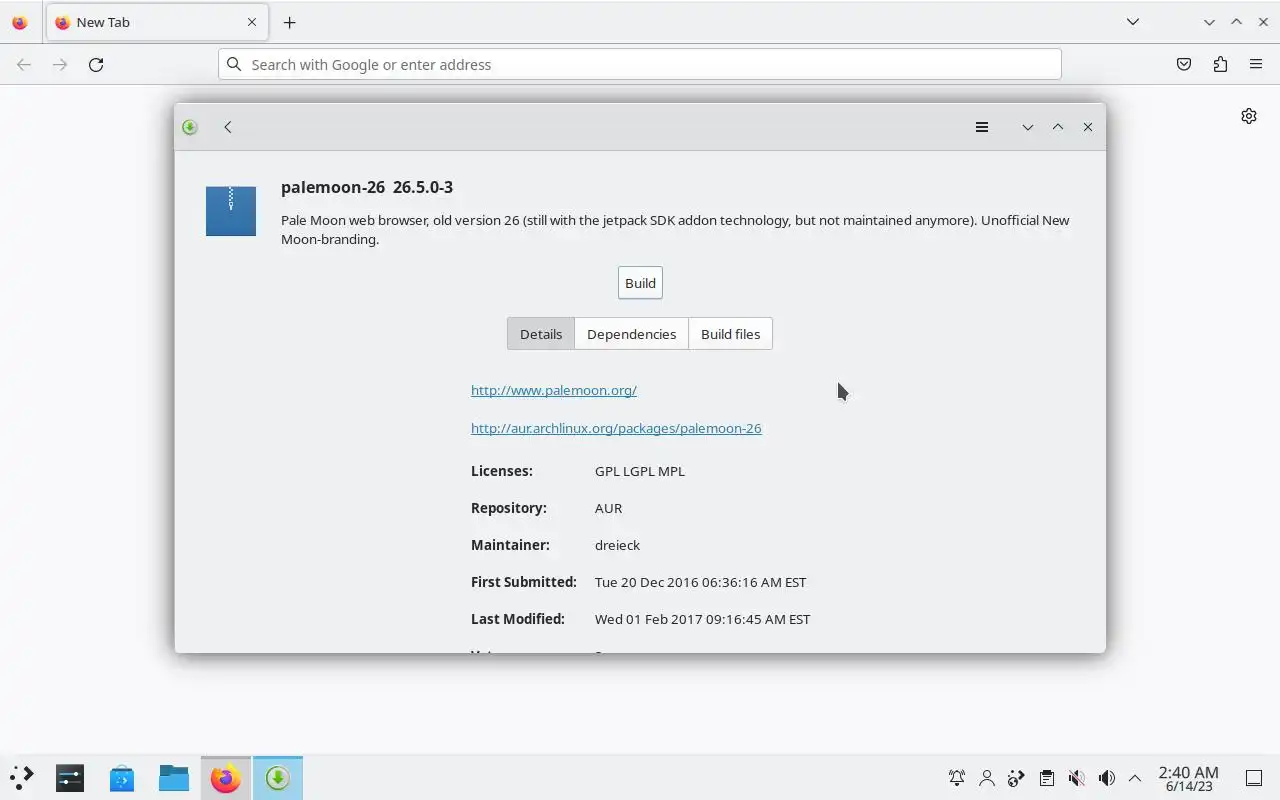
Task: Click the palemoon-26 package archive icon
Action: point(231,211)
